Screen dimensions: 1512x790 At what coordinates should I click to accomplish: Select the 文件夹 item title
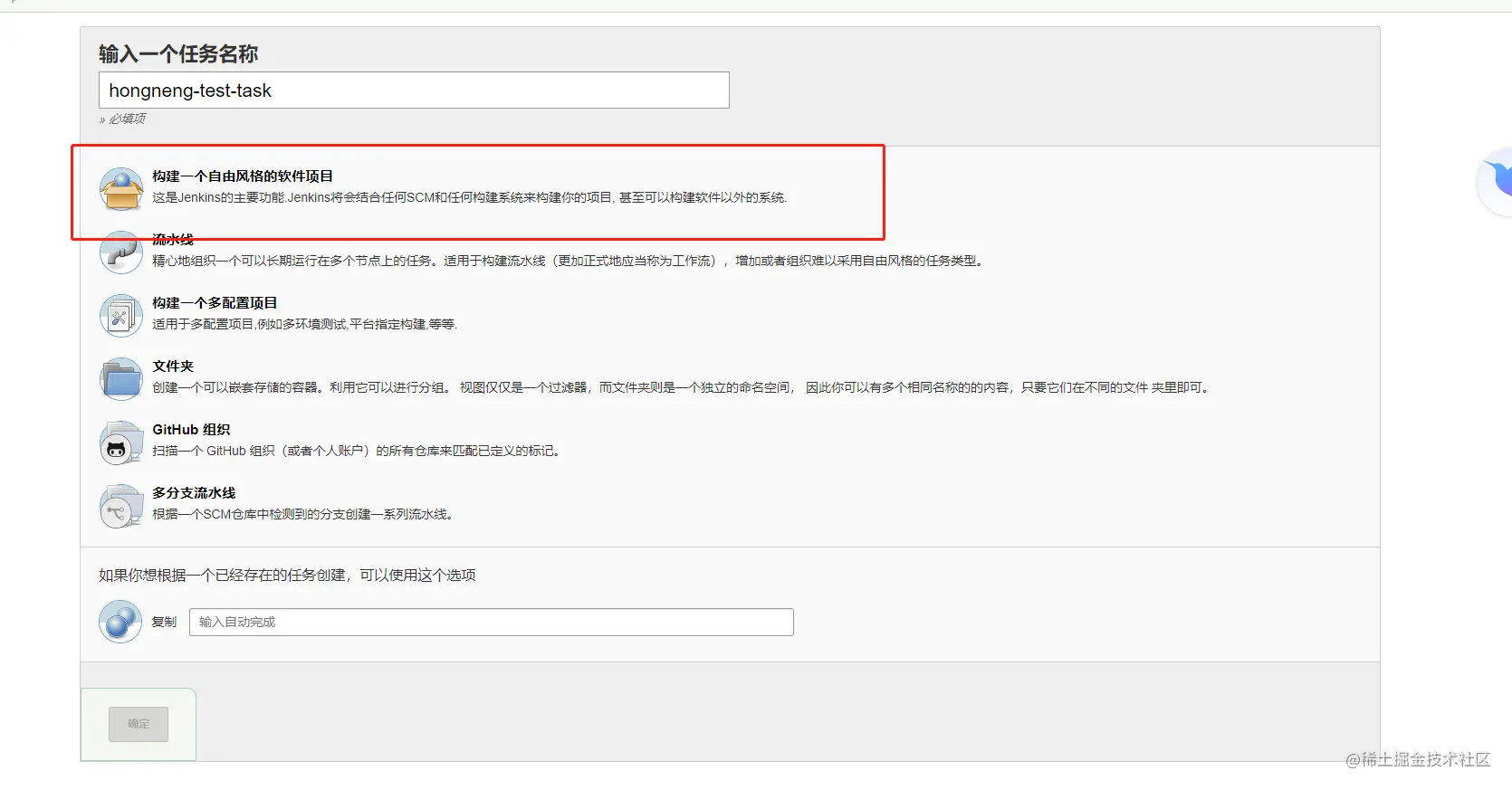click(173, 366)
